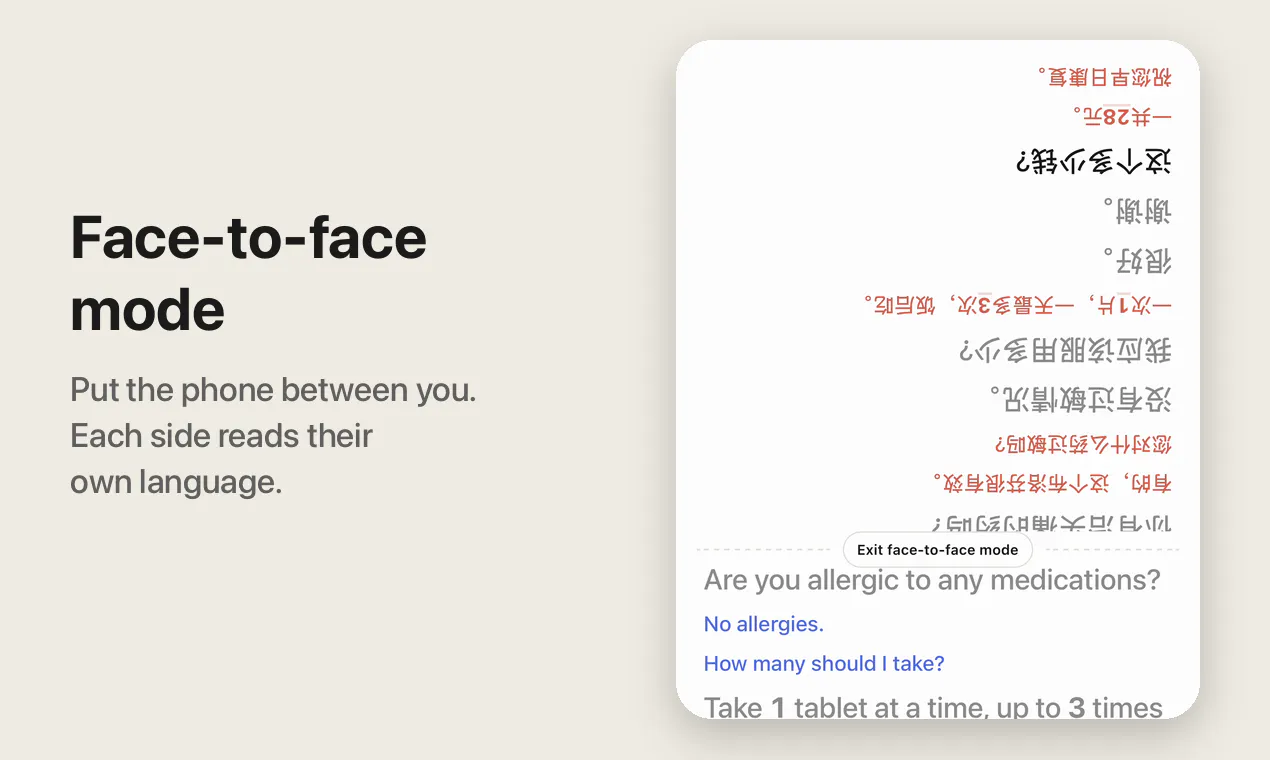The image size is (1270, 760).
Task: Click the 'How many should I take?' line
Action: (824, 663)
